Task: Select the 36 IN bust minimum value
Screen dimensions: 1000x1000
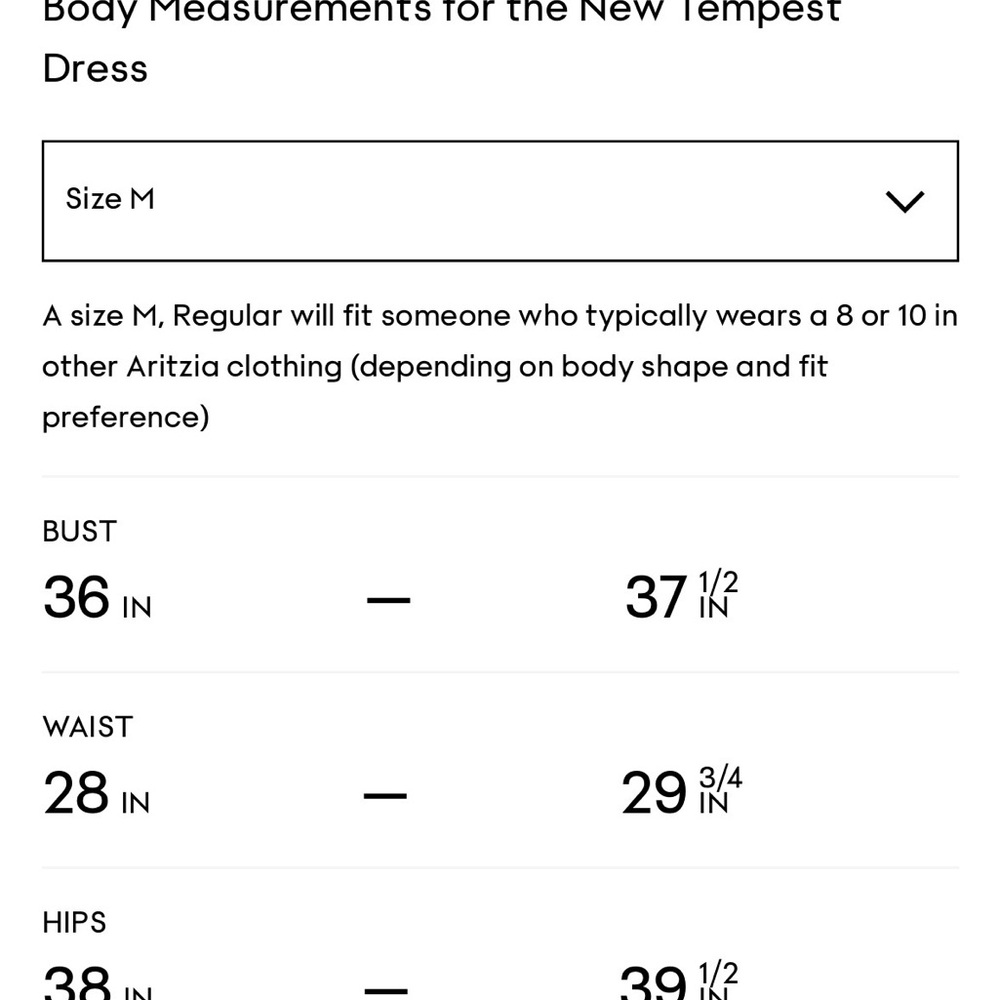Action: 97,598
